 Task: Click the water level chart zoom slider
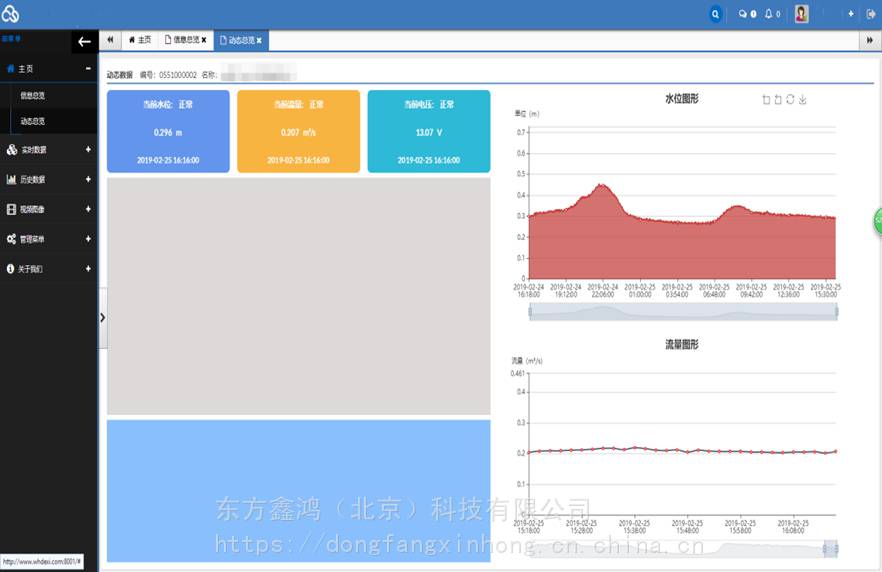[683, 312]
